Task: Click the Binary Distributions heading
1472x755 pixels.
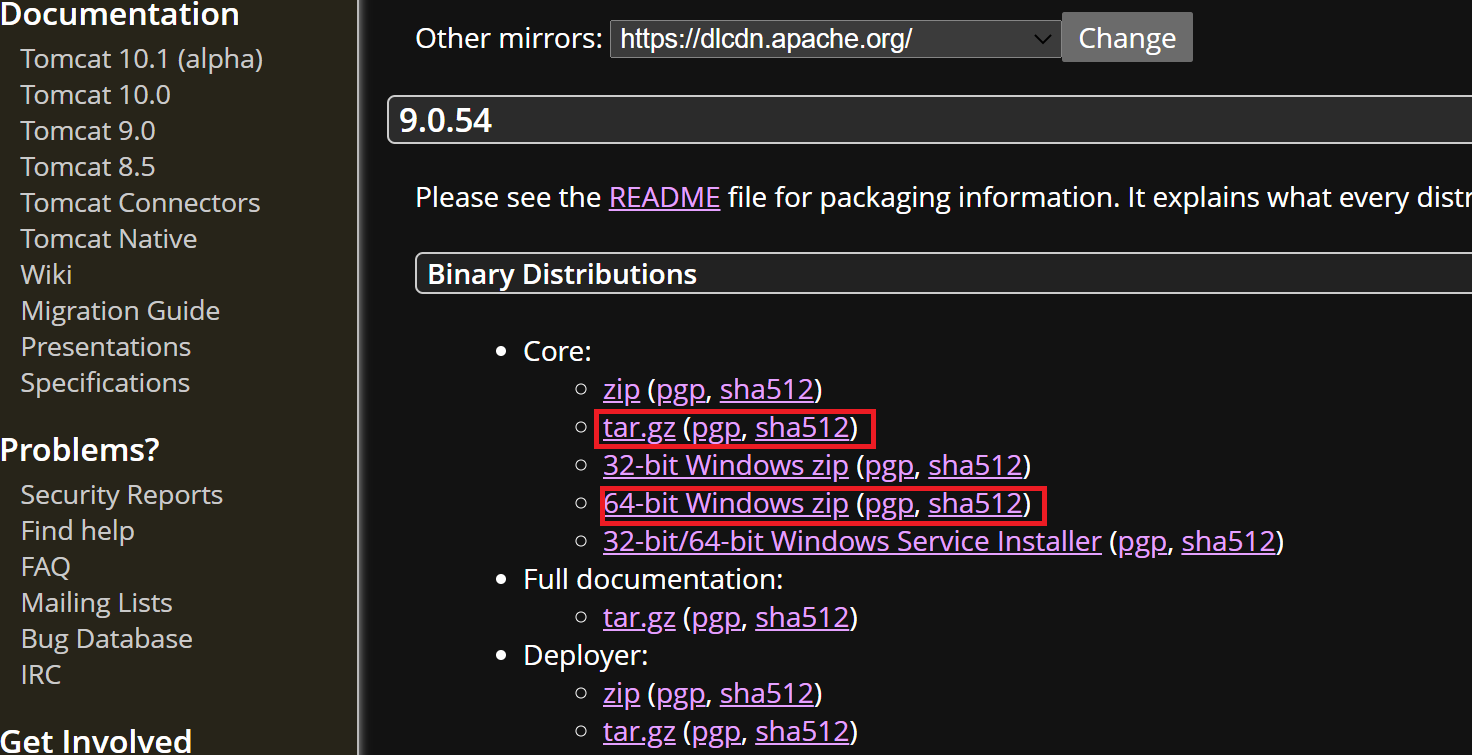Action: pos(562,274)
